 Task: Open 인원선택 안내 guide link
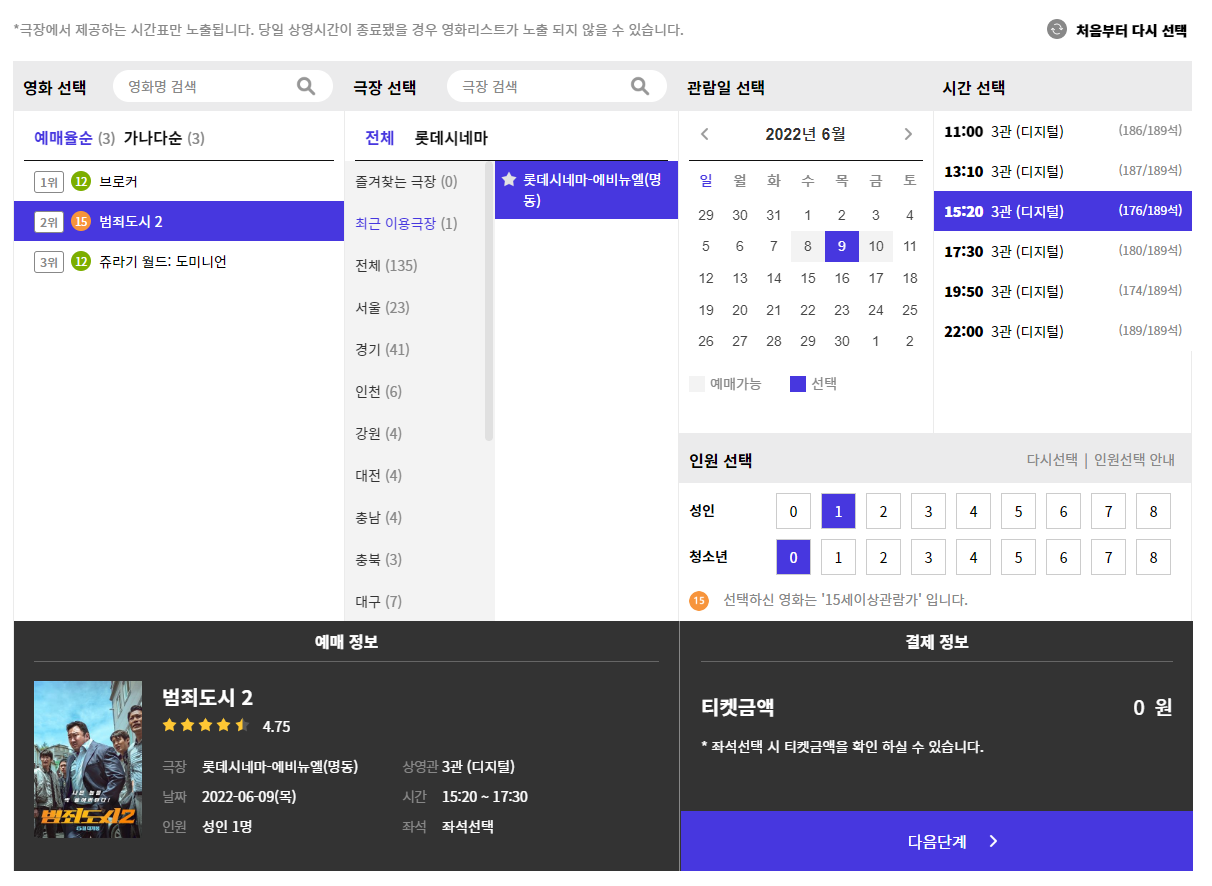[1134, 460]
